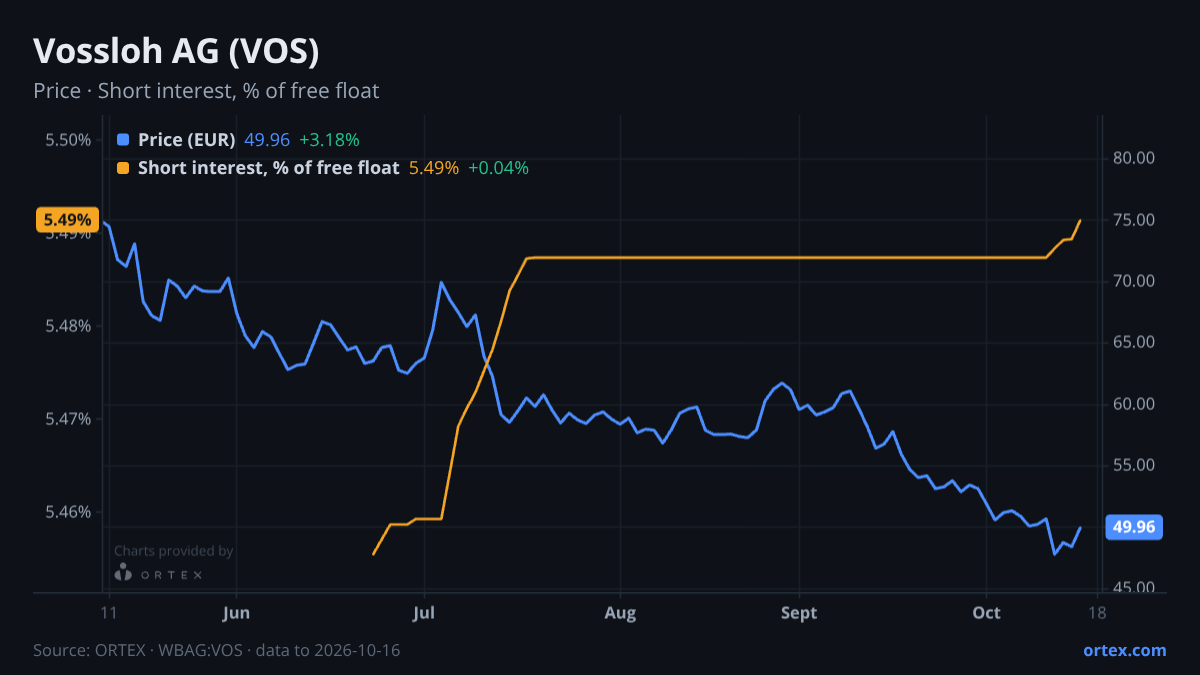
Task: Click the legend price value 49.96
Action: click(x=266, y=139)
